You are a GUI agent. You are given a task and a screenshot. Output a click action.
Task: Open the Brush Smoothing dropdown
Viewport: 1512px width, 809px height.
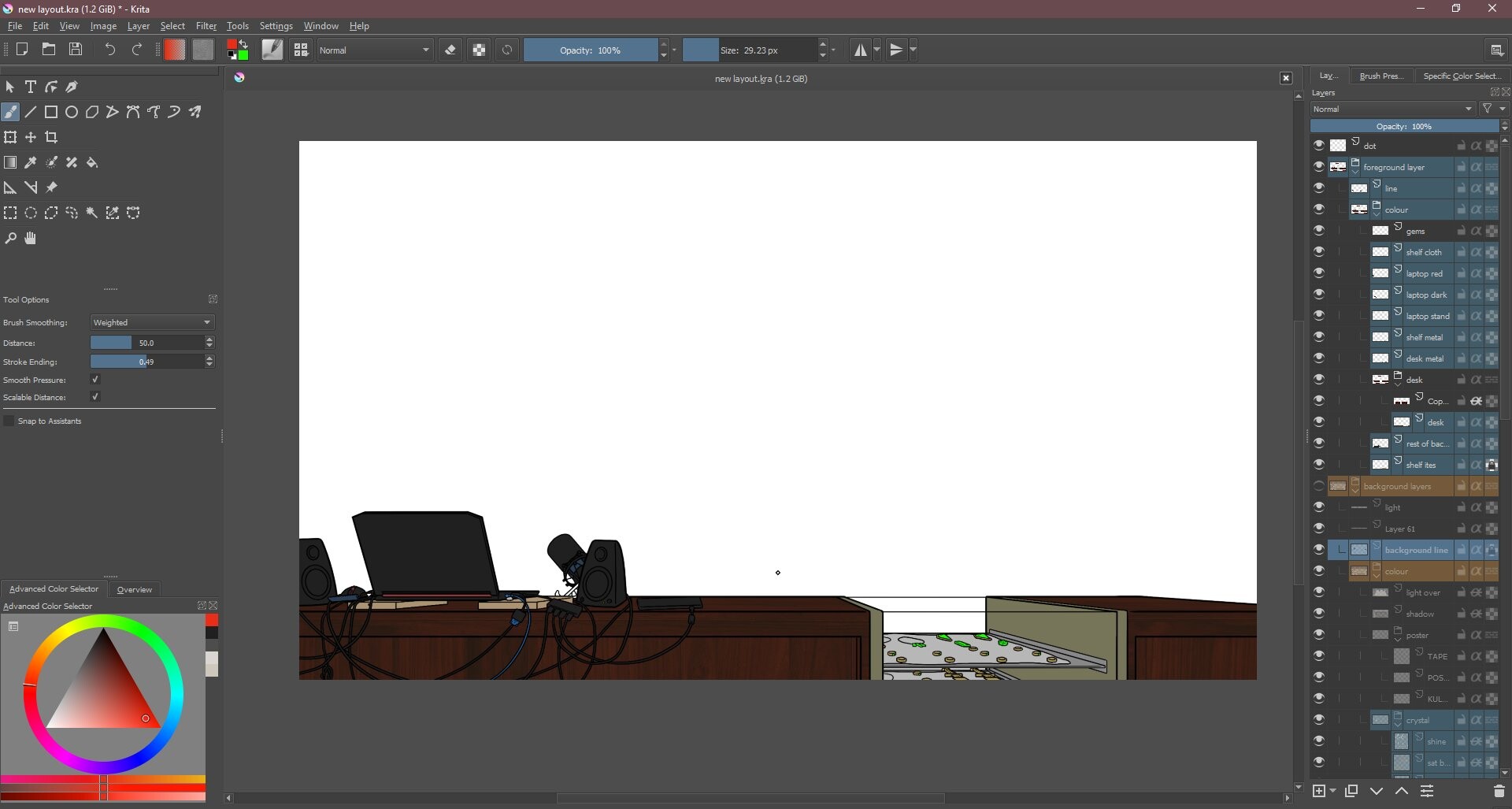(x=151, y=322)
